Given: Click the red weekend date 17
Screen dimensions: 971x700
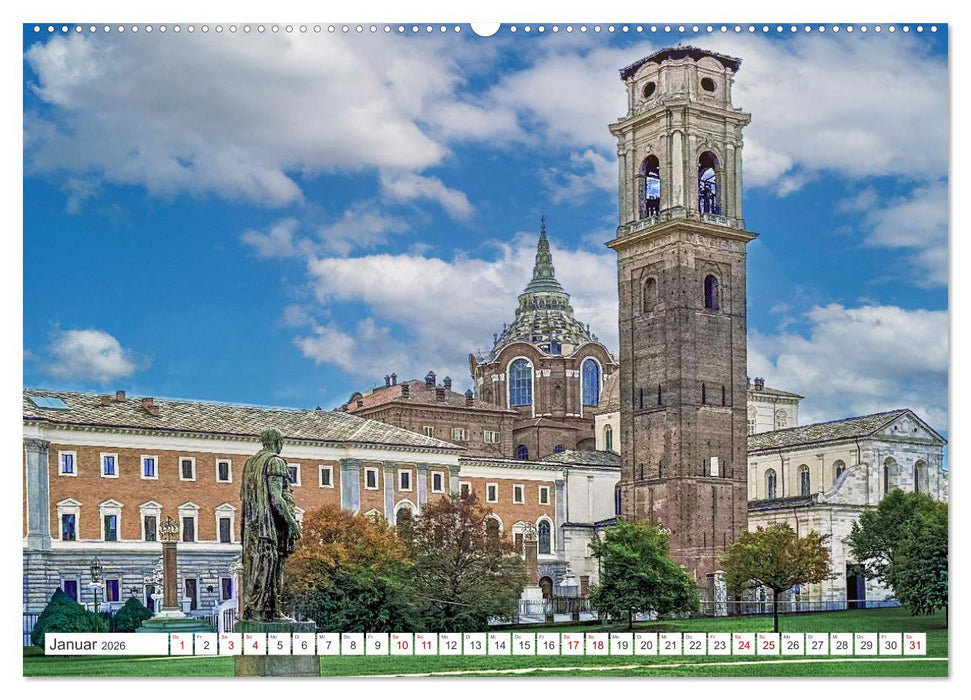Looking at the screenshot, I should coord(572,647).
